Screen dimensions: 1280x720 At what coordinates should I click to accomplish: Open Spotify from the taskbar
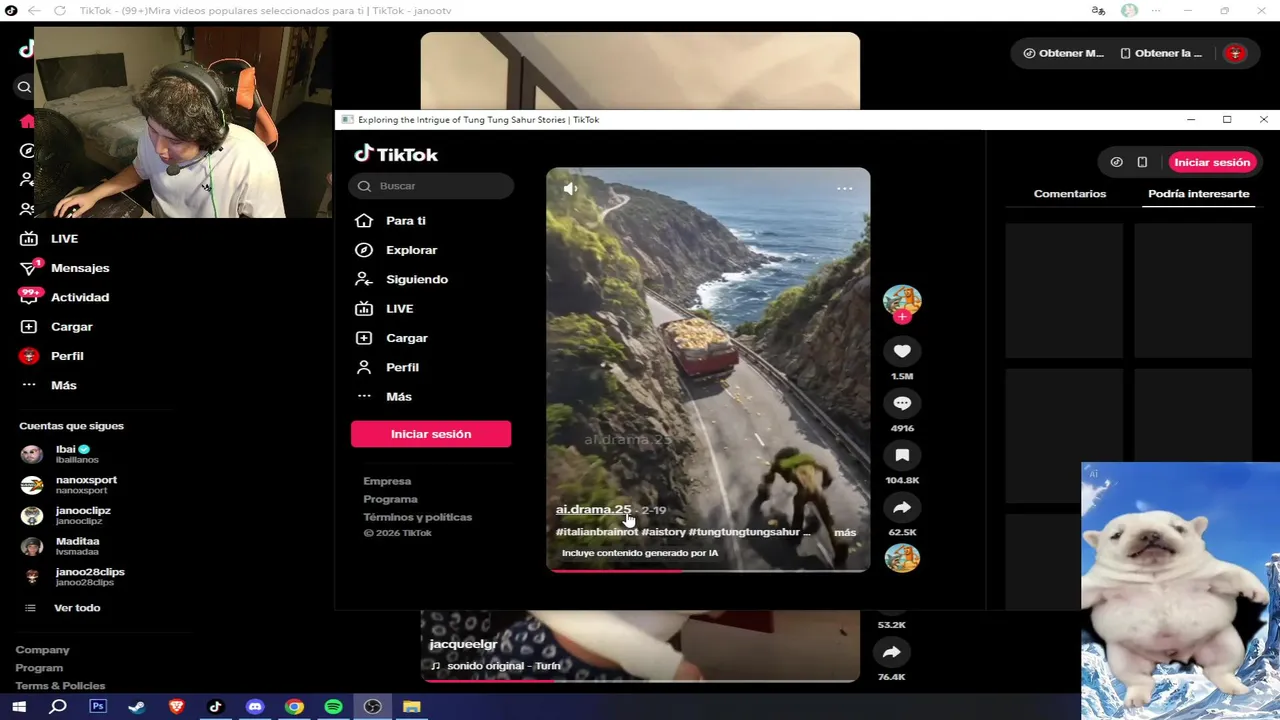(x=333, y=707)
